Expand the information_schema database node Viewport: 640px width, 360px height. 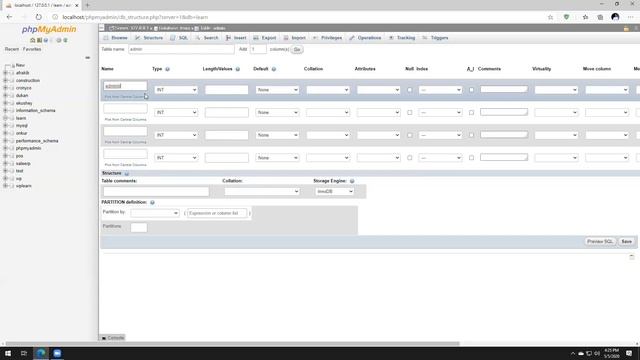[x=5, y=111]
